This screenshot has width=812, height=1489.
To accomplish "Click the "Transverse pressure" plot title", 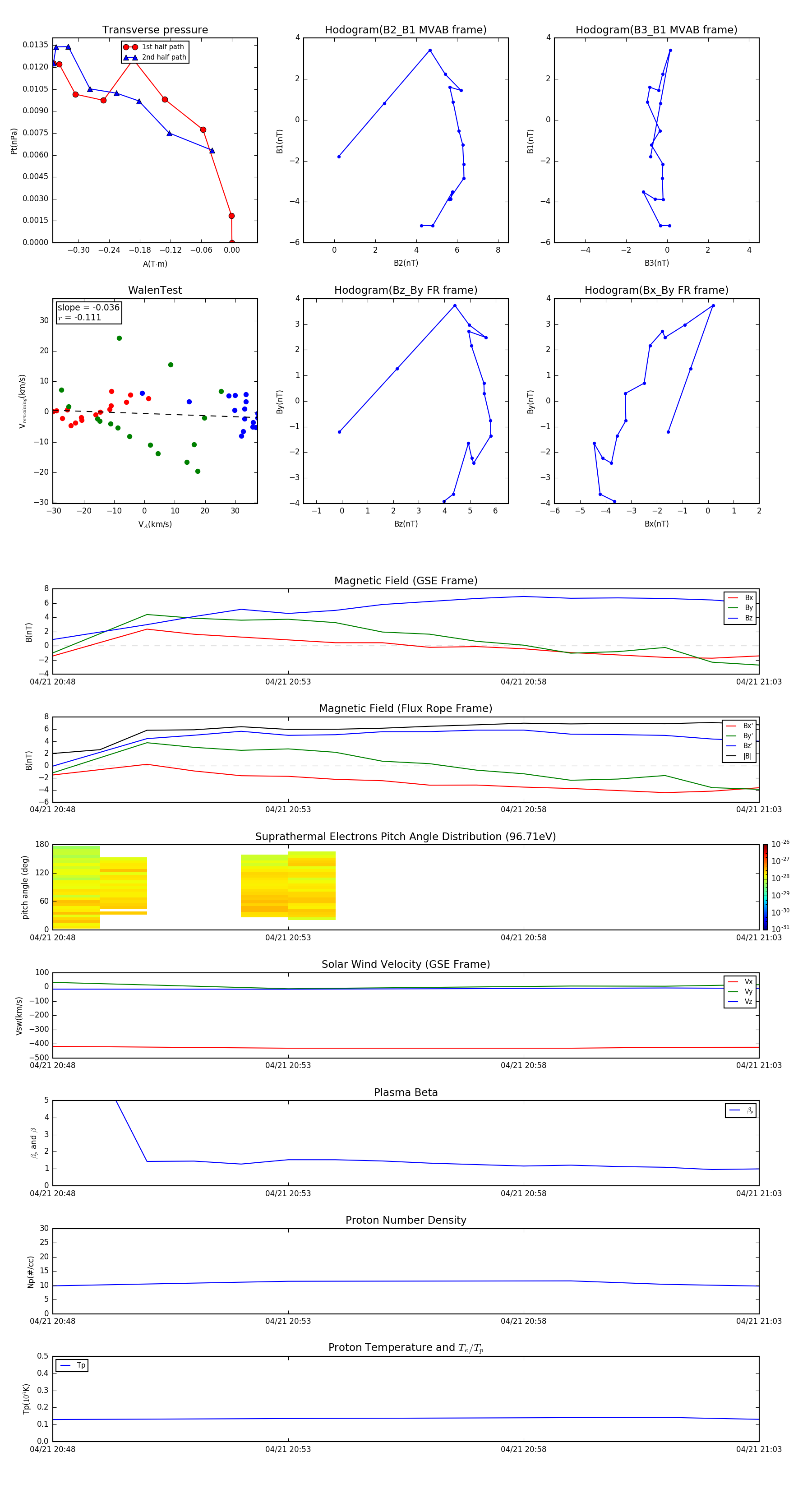I will coord(155,30).
